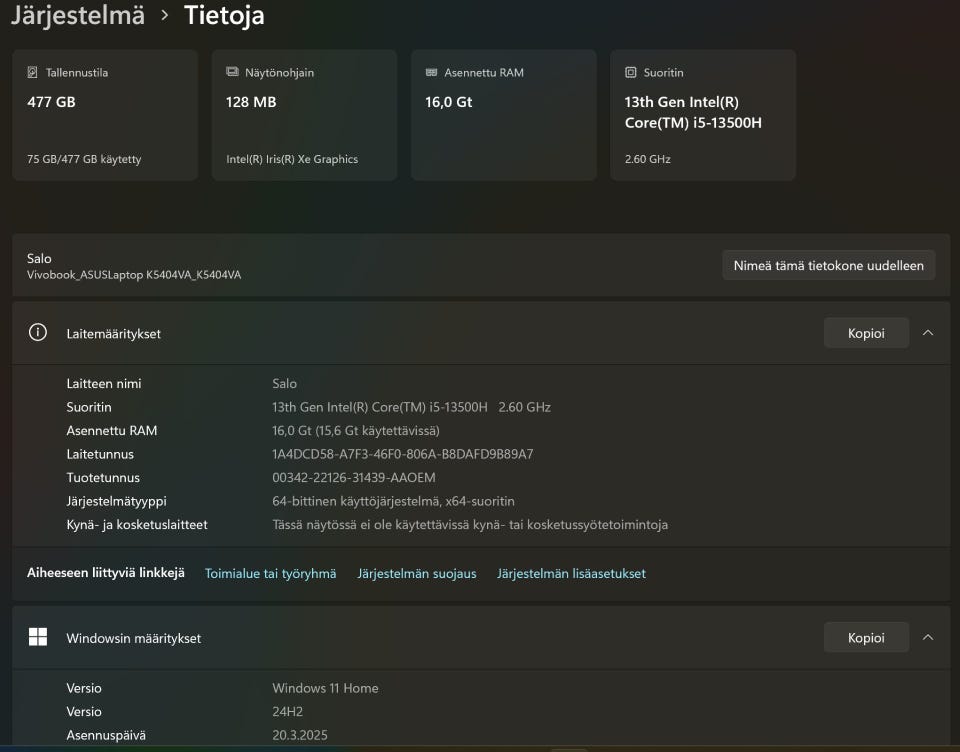
Task: Click the RAM icon beside Asennettu RAM
Action: [x=432, y=72]
